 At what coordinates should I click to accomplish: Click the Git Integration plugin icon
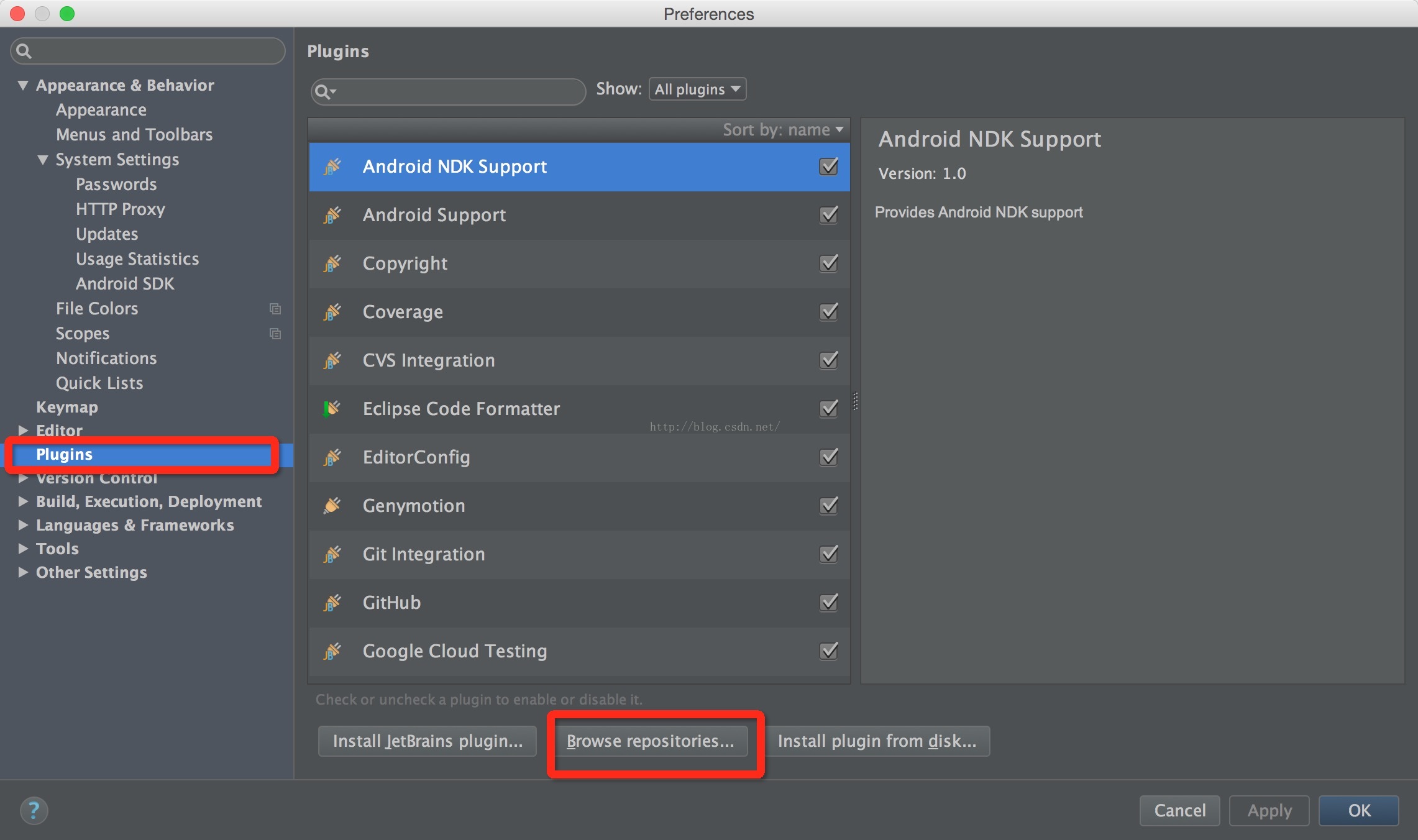pyautogui.click(x=332, y=554)
